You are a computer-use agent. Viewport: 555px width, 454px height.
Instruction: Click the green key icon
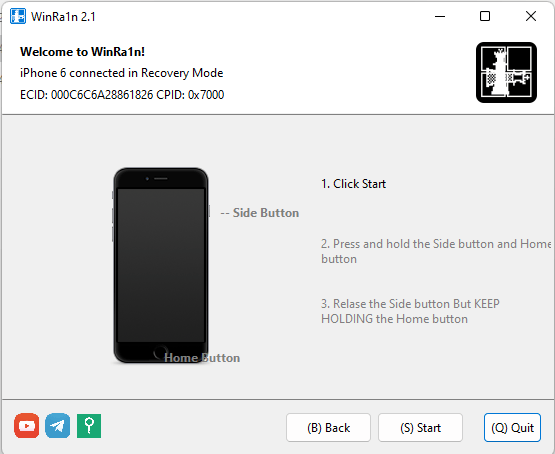click(89, 426)
